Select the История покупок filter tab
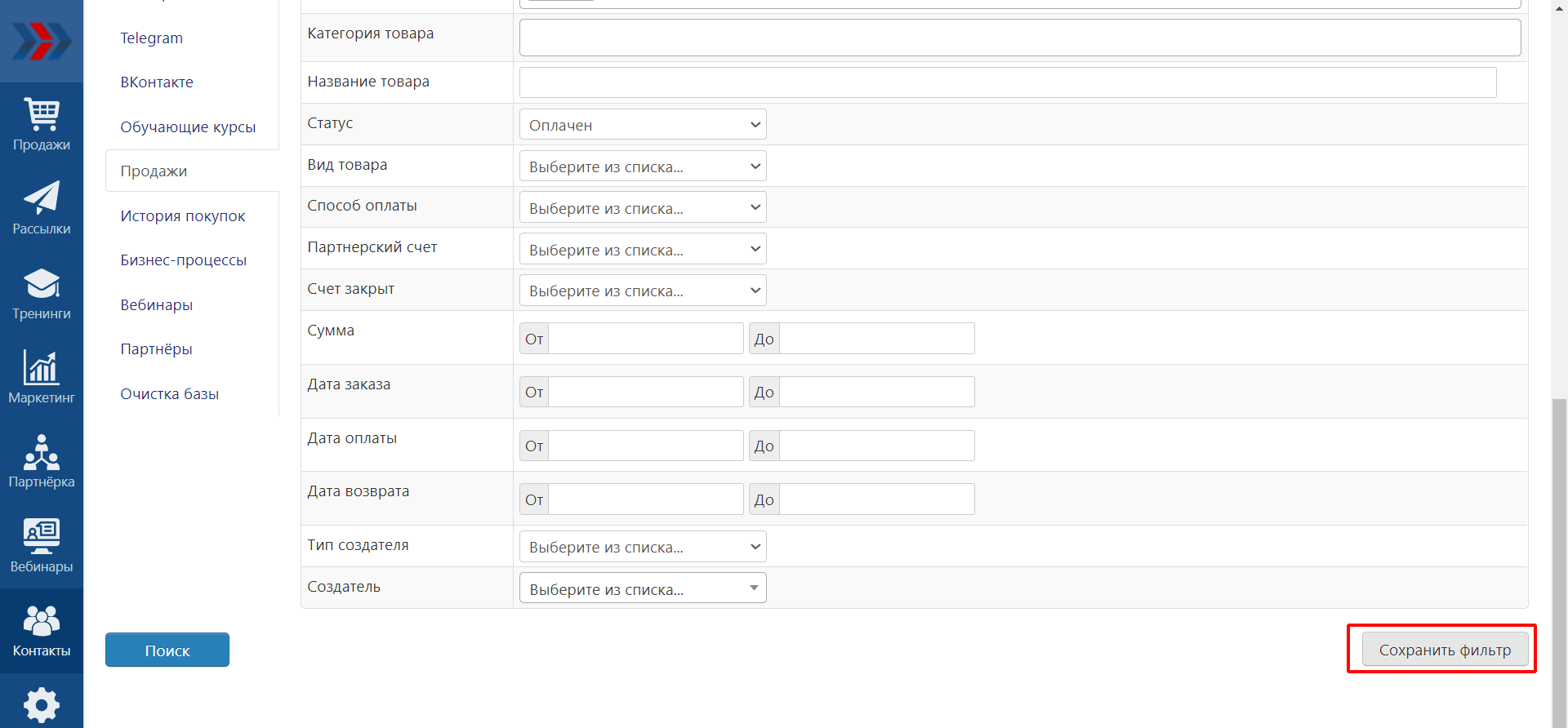The height and width of the screenshot is (728, 1568). [x=183, y=216]
